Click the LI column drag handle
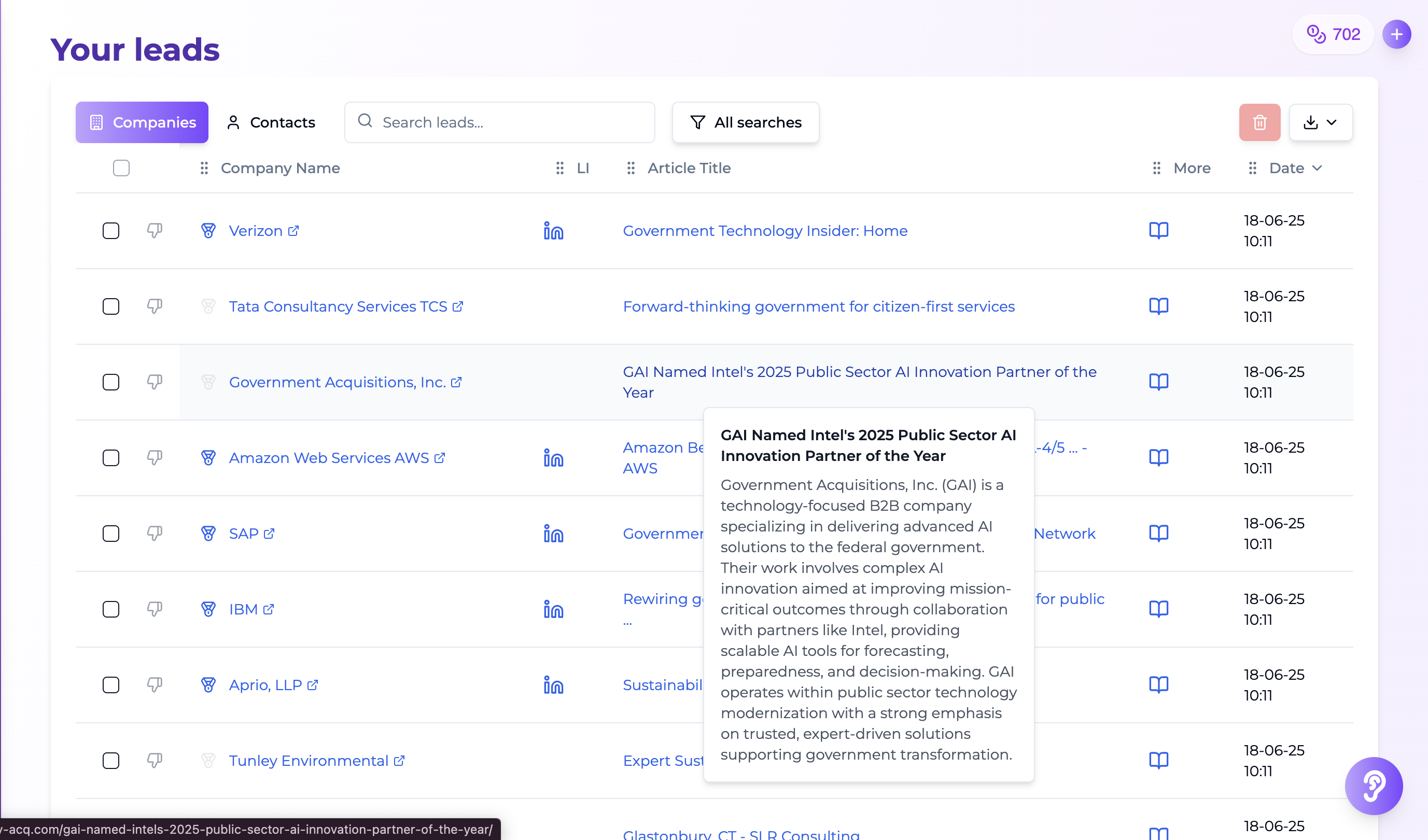 (560, 169)
